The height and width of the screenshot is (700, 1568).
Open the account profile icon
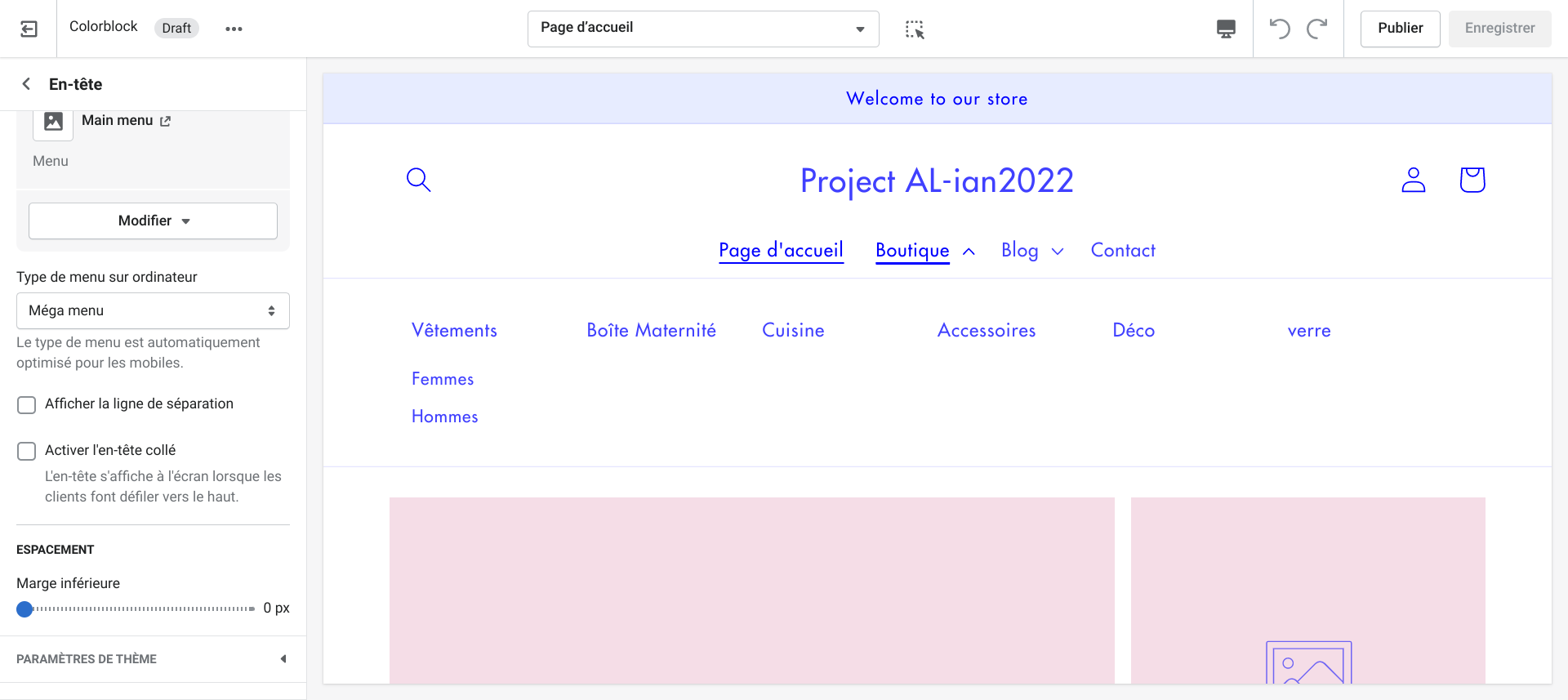pyautogui.click(x=1414, y=180)
